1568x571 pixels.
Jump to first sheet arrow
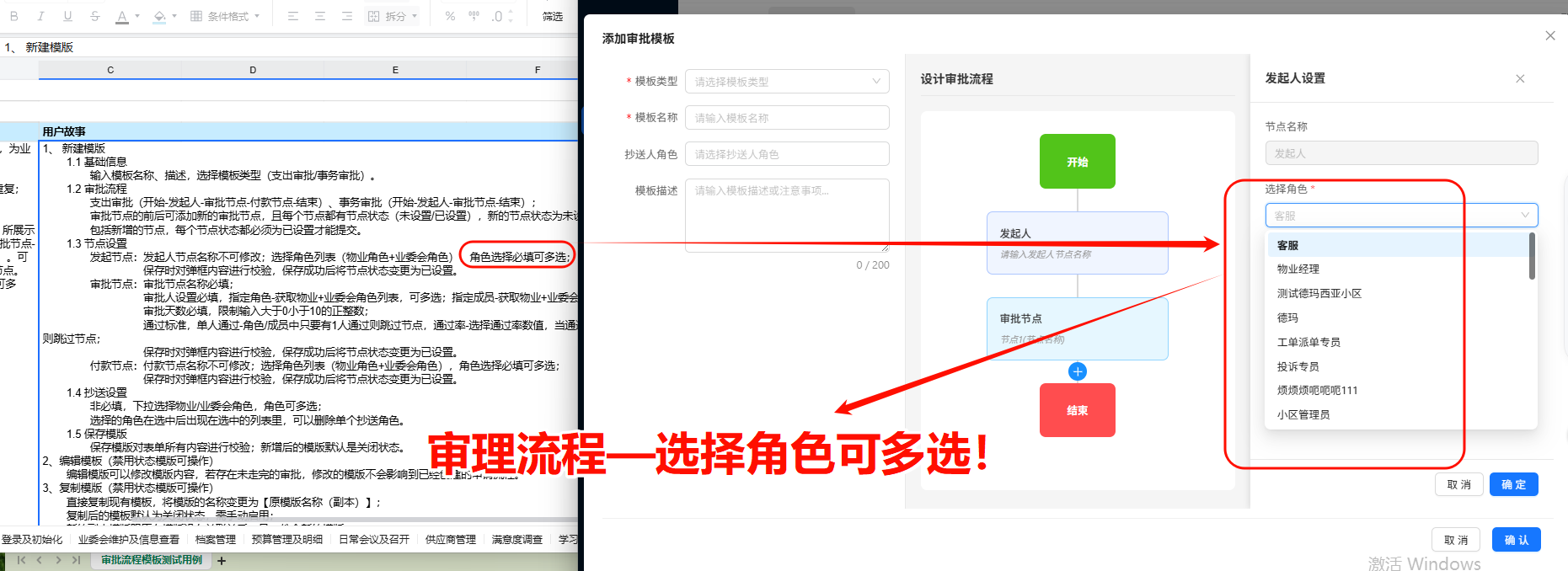click(21, 560)
